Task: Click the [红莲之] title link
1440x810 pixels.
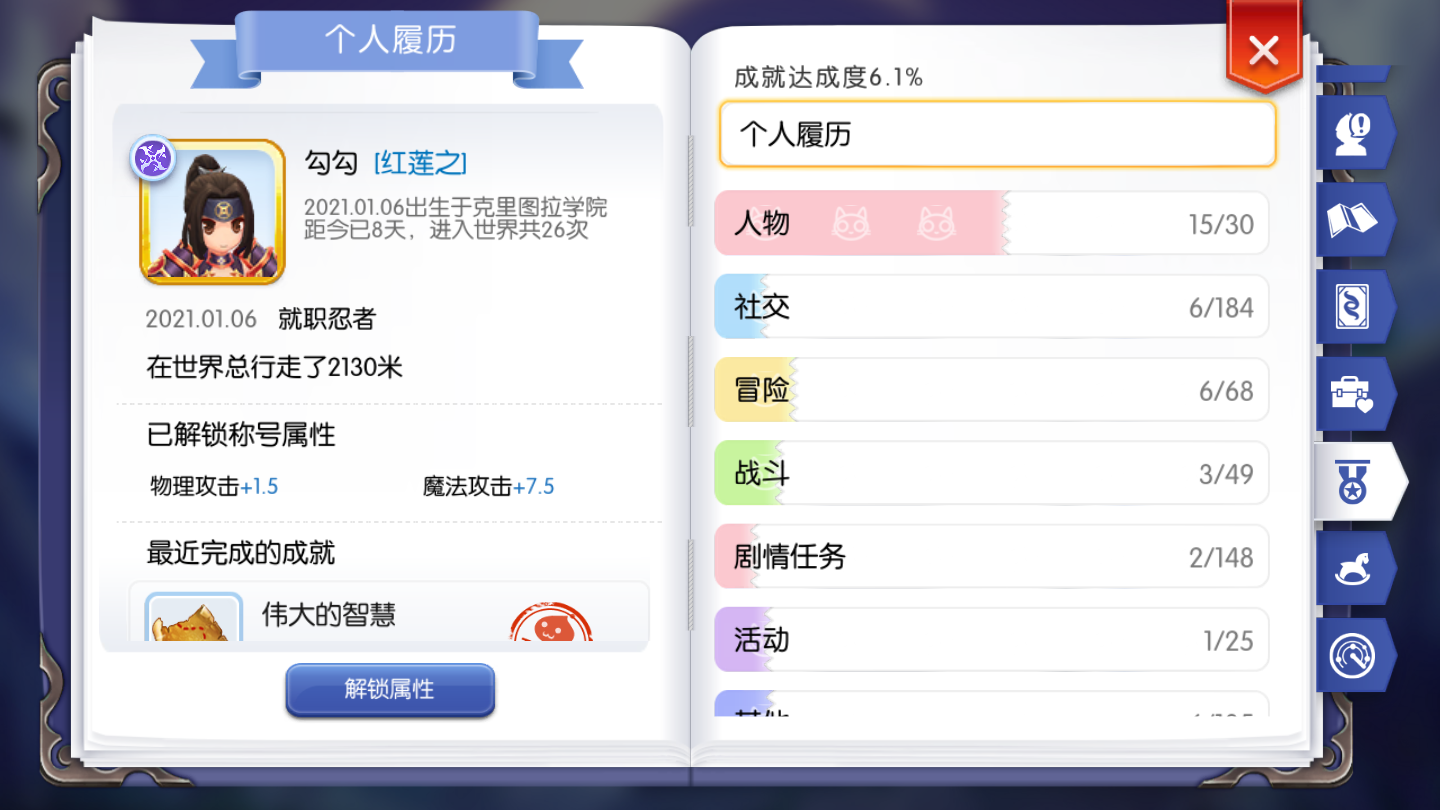Action: point(420,163)
